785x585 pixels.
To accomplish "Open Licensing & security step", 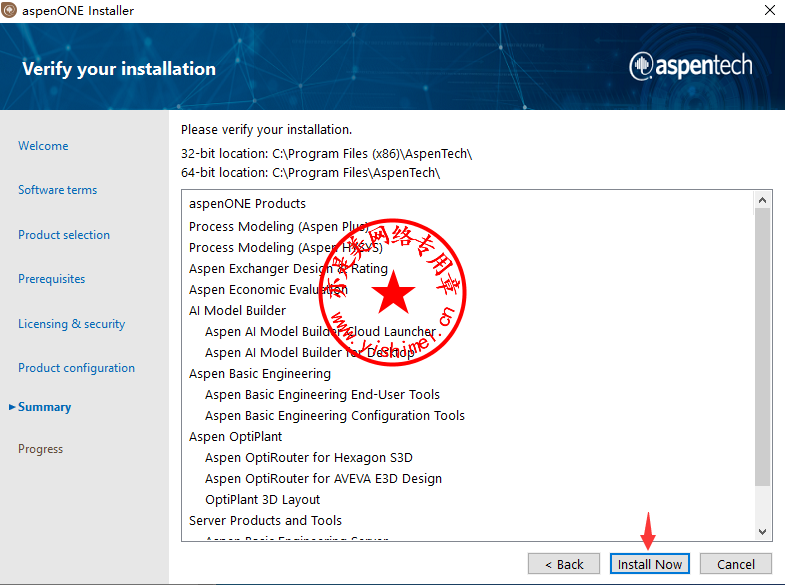I will coord(72,324).
